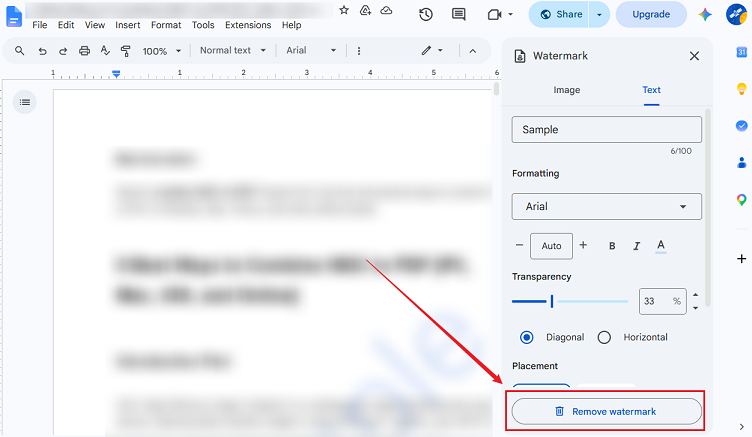
Task: Click the Upgrade button
Action: 651,14
